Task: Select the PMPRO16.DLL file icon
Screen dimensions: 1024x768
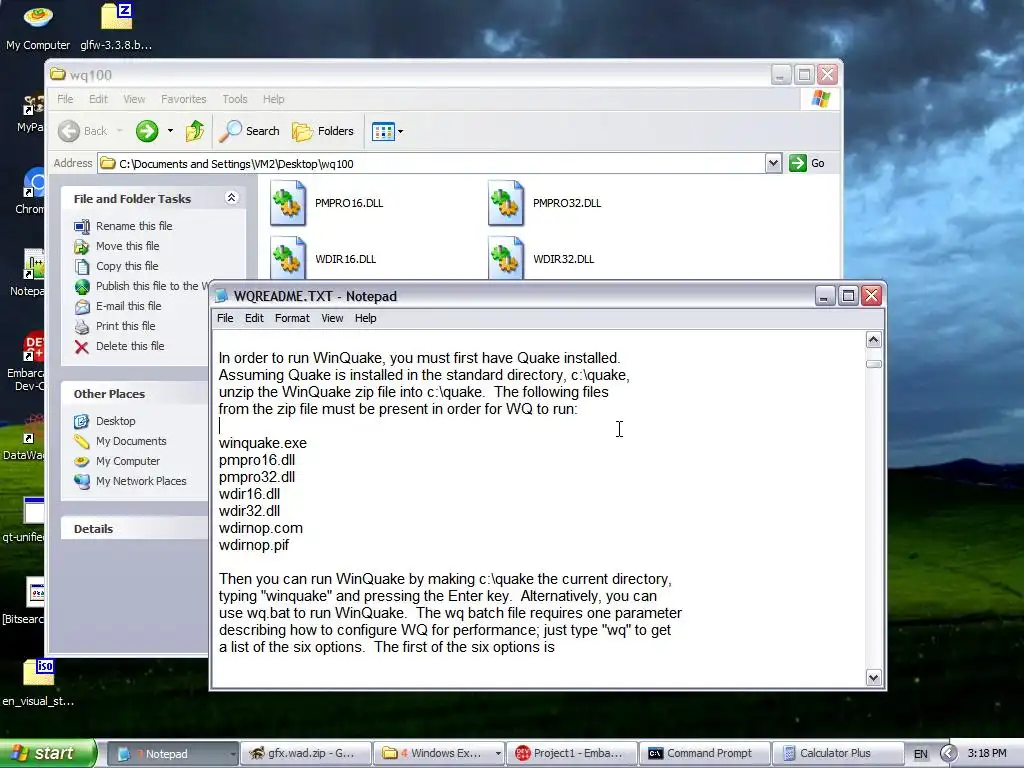Action: [288, 203]
